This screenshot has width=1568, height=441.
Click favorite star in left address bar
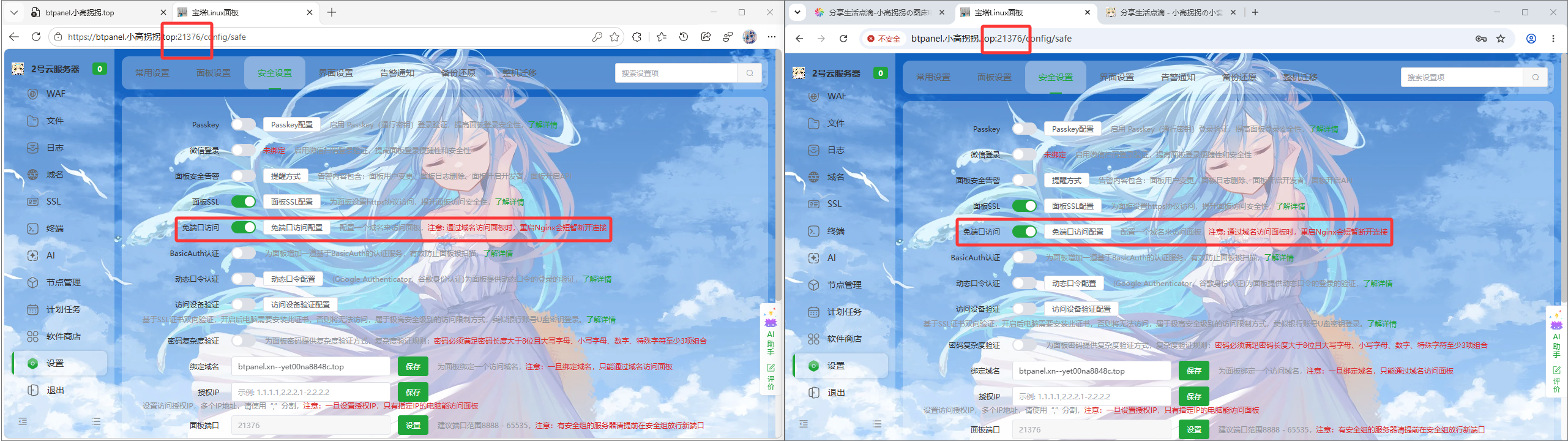point(614,37)
